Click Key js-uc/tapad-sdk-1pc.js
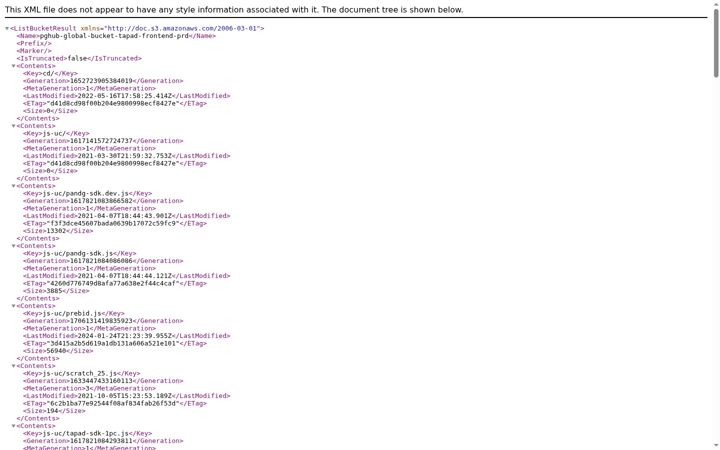This screenshot has height=450, width=720. pos(85,433)
